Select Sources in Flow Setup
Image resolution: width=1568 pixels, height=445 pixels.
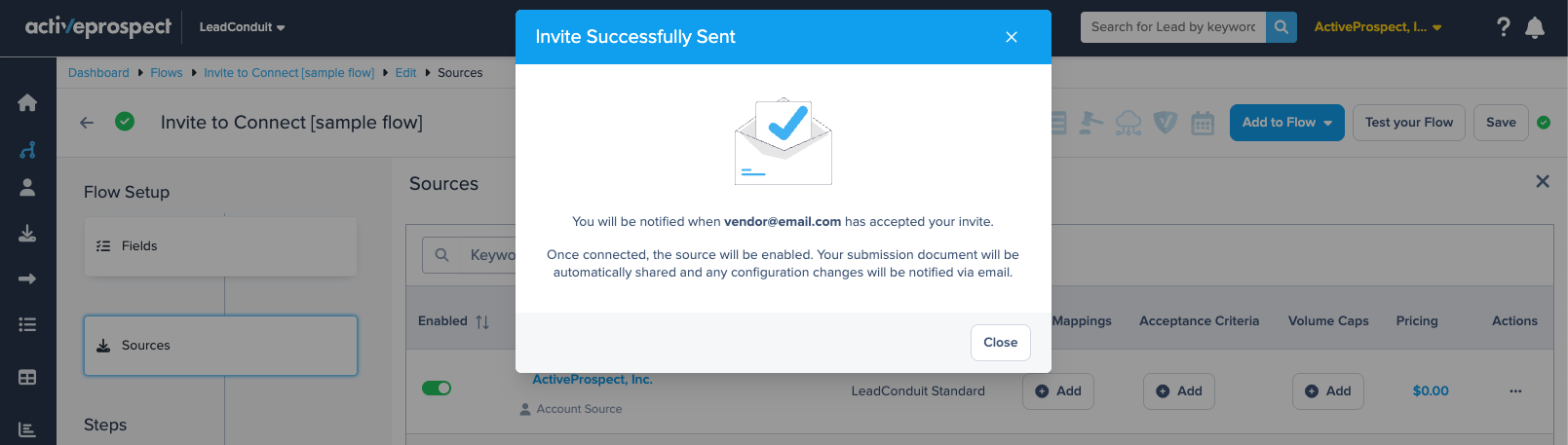[x=220, y=346]
